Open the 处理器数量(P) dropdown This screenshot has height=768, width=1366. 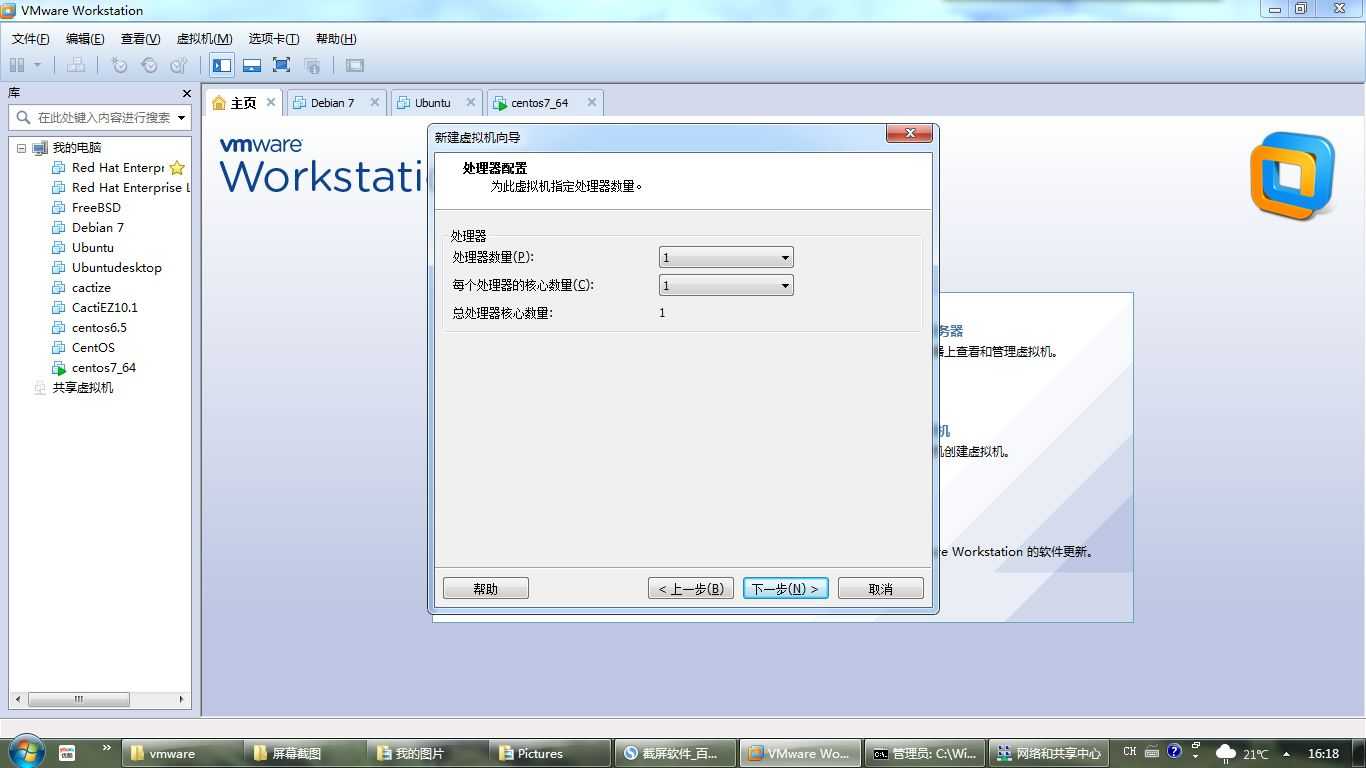pyautogui.click(x=726, y=258)
